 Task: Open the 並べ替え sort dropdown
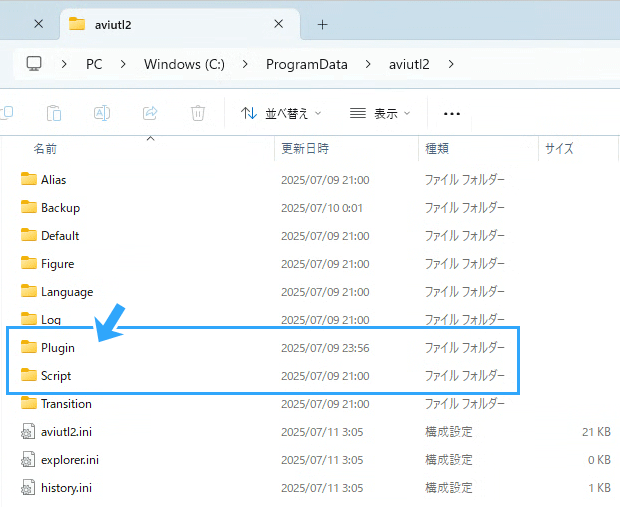point(281,114)
